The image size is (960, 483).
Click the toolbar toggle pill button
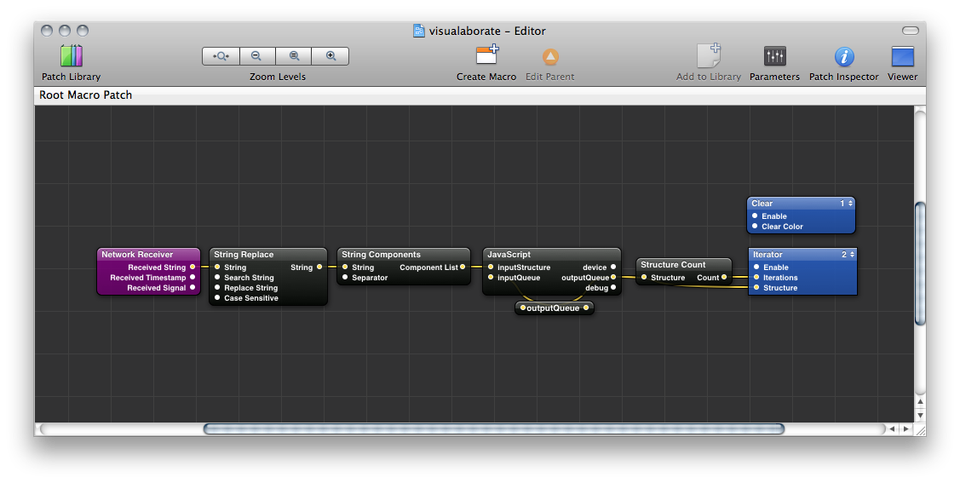pos(910,31)
